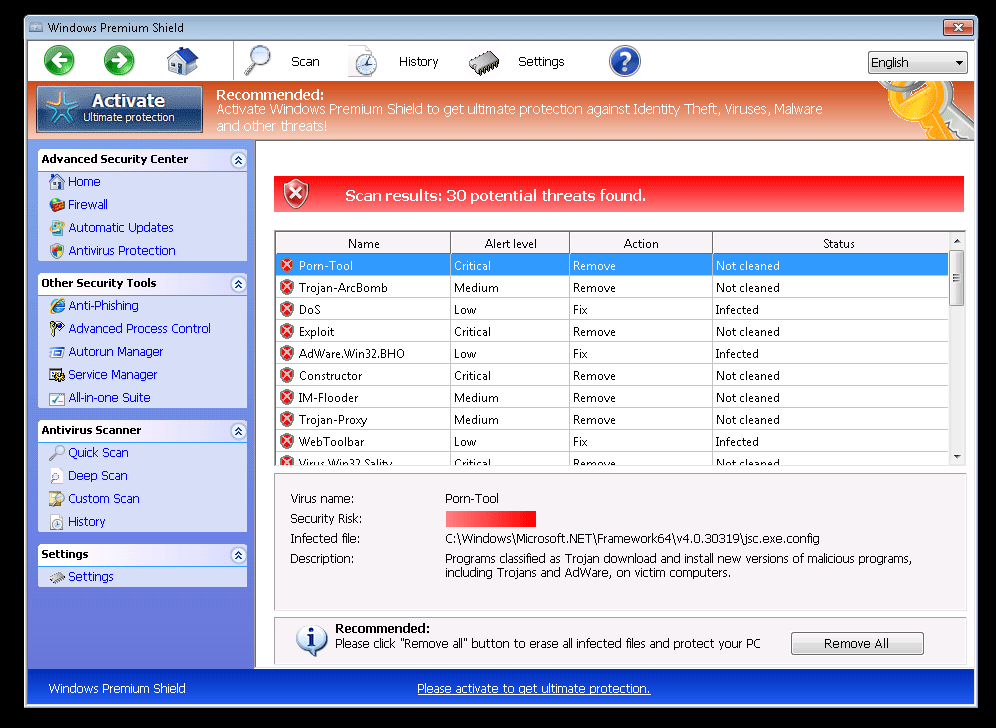Screen dimensions: 996x728
Task: Open the English language dropdown
Action: (x=918, y=63)
